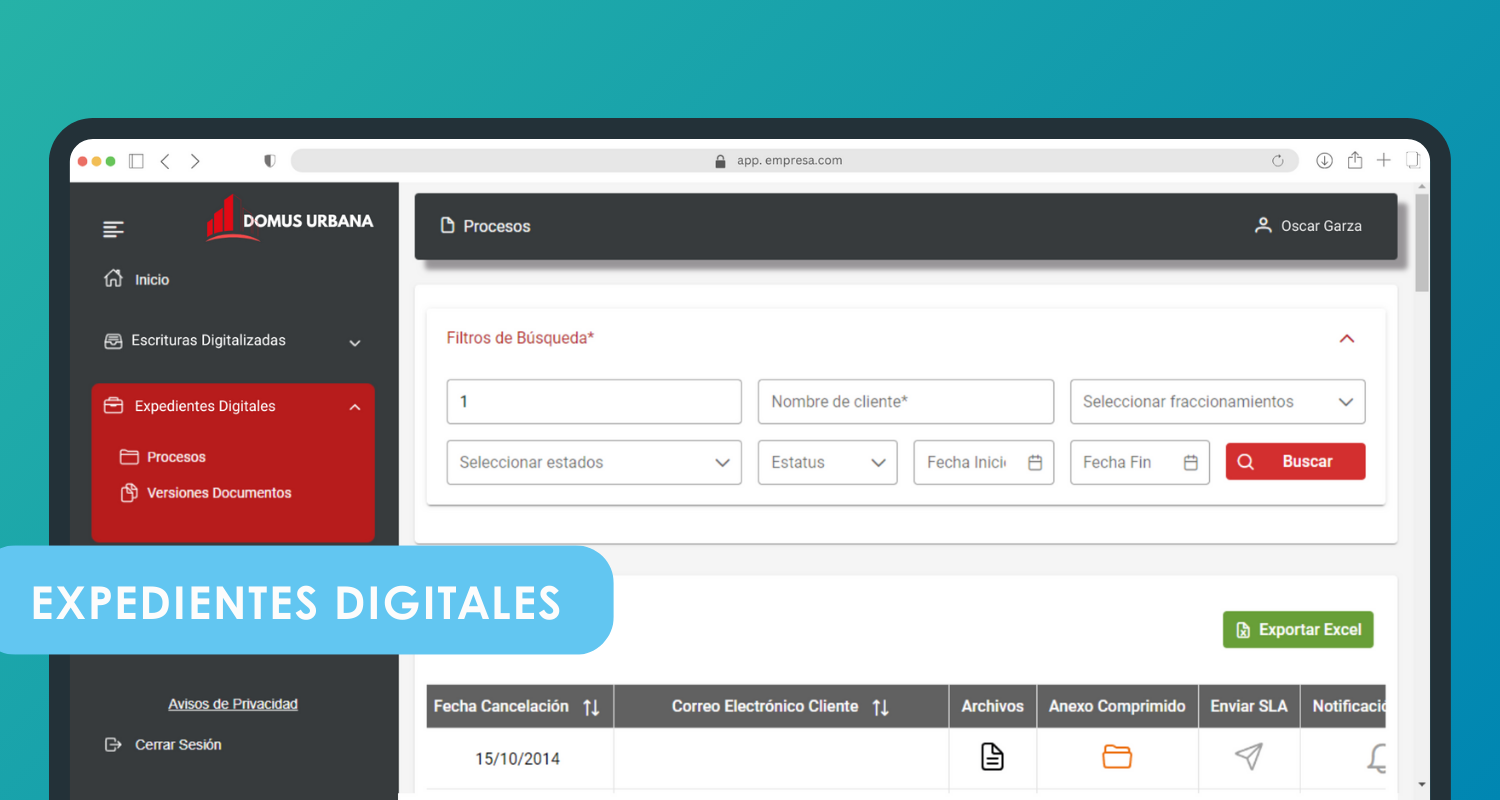Toggle the hamburger menu icon in sidebar

click(x=114, y=230)
